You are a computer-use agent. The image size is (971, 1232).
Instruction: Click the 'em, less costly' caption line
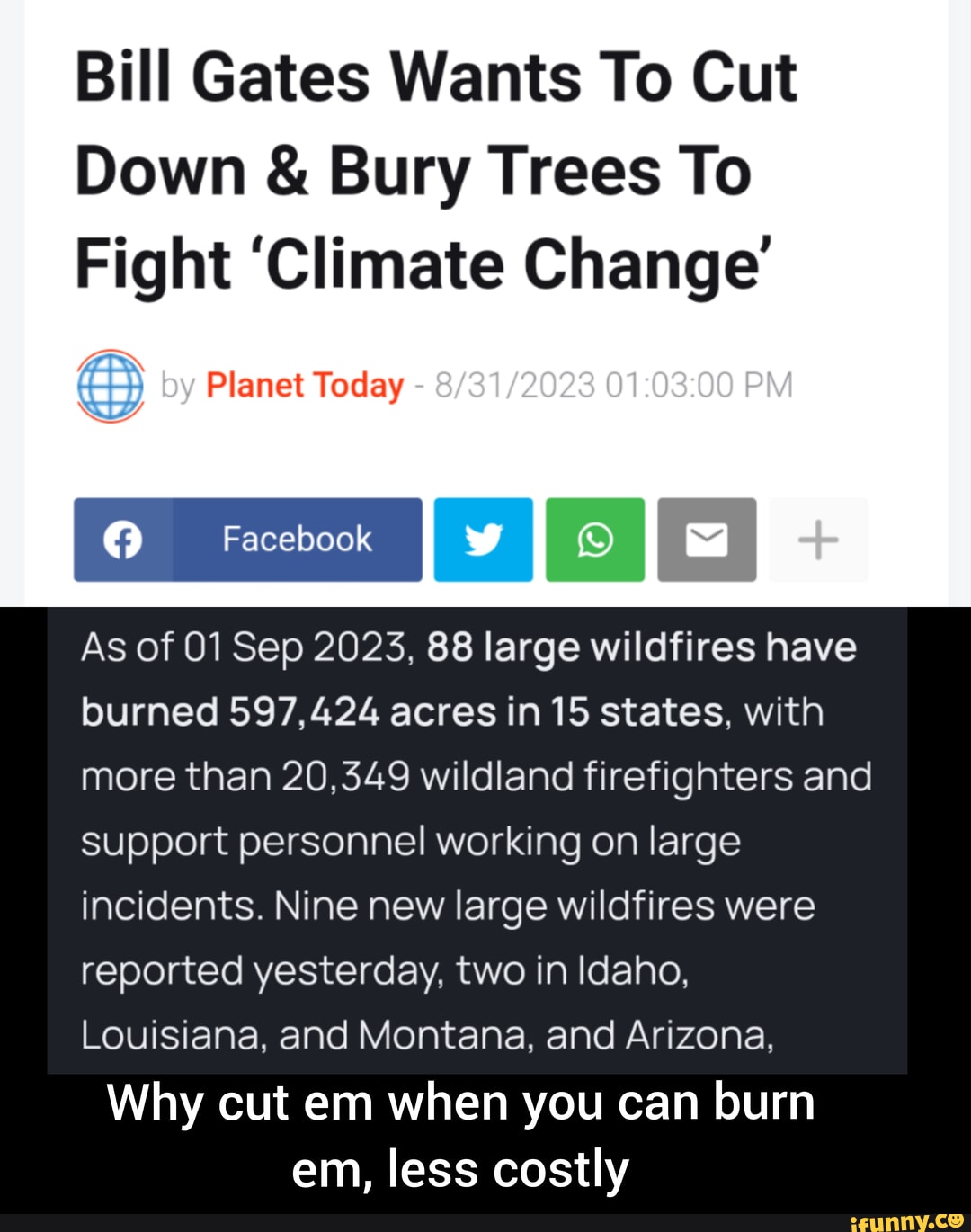click(460, 1171)
